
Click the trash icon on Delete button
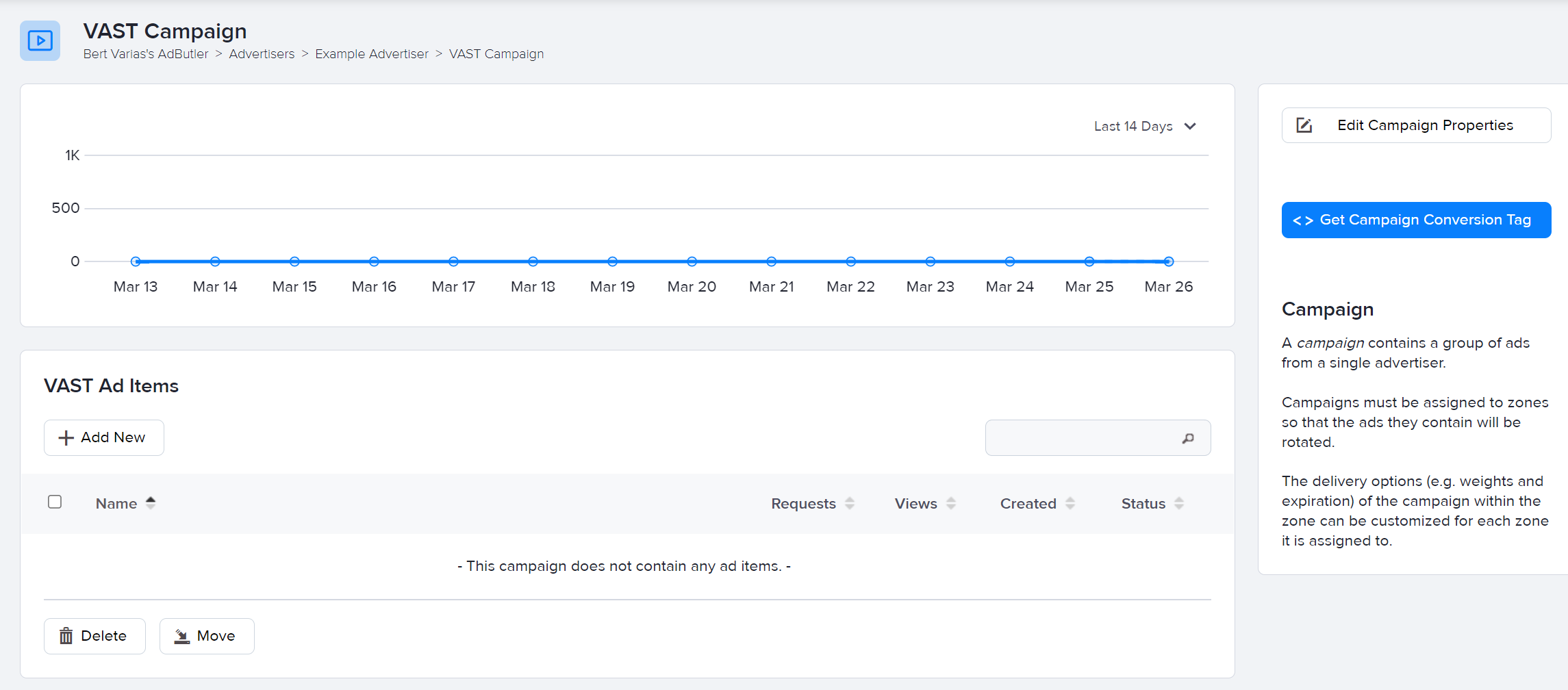66,636
